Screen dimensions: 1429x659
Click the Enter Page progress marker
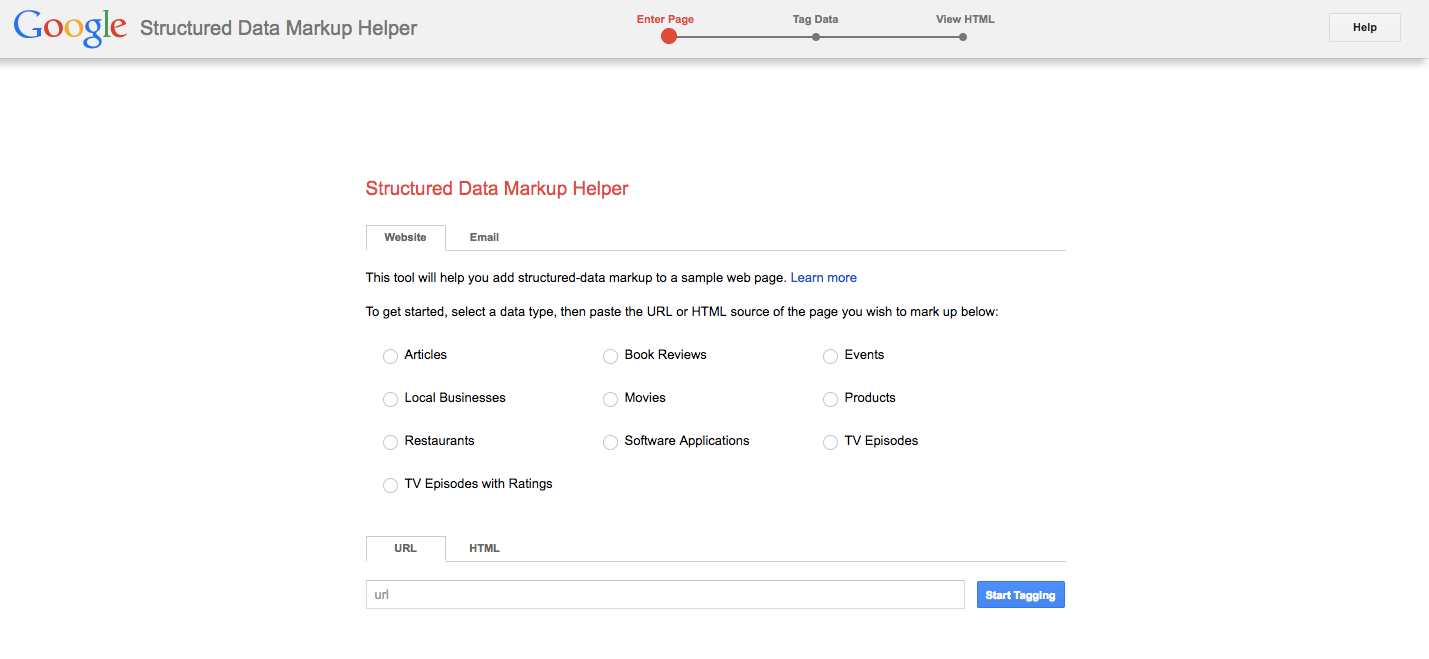668,36
